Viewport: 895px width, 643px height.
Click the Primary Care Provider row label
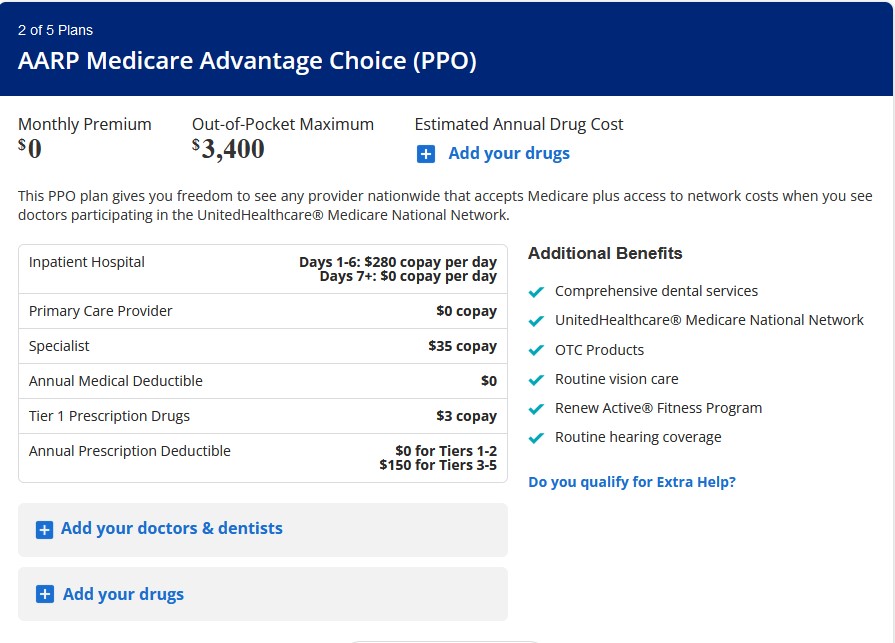pyautogui.click(x=100, y=311)
